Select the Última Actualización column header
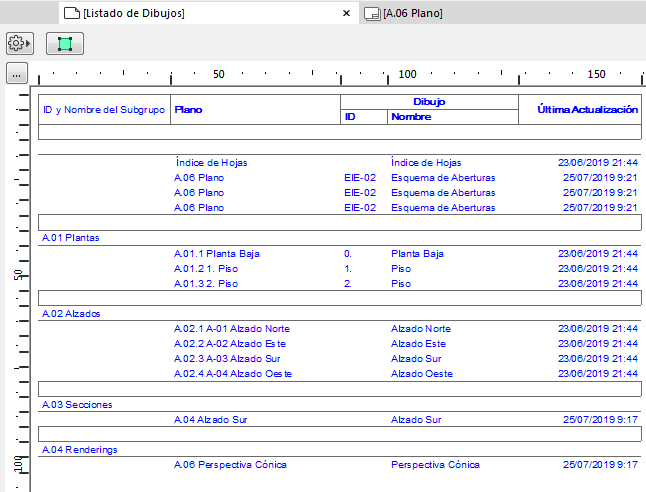646x492 pixels. point(587,109)
